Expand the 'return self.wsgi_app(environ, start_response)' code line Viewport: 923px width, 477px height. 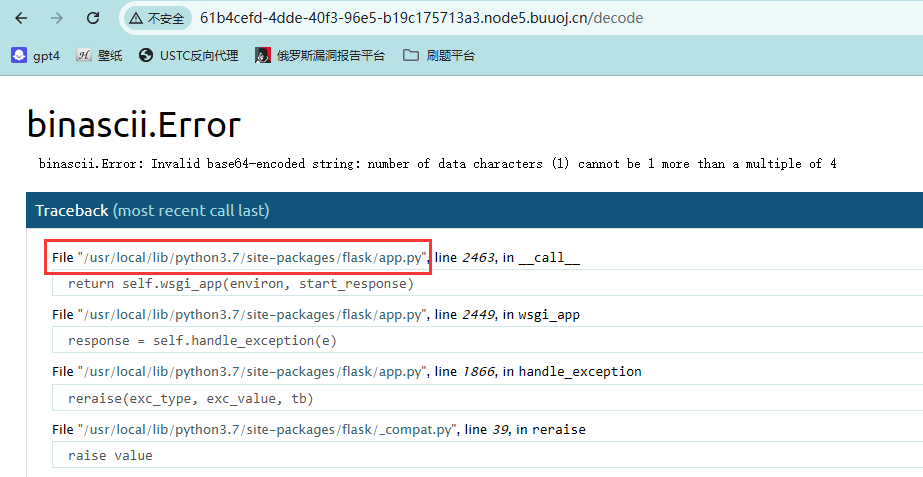(240, 283)
